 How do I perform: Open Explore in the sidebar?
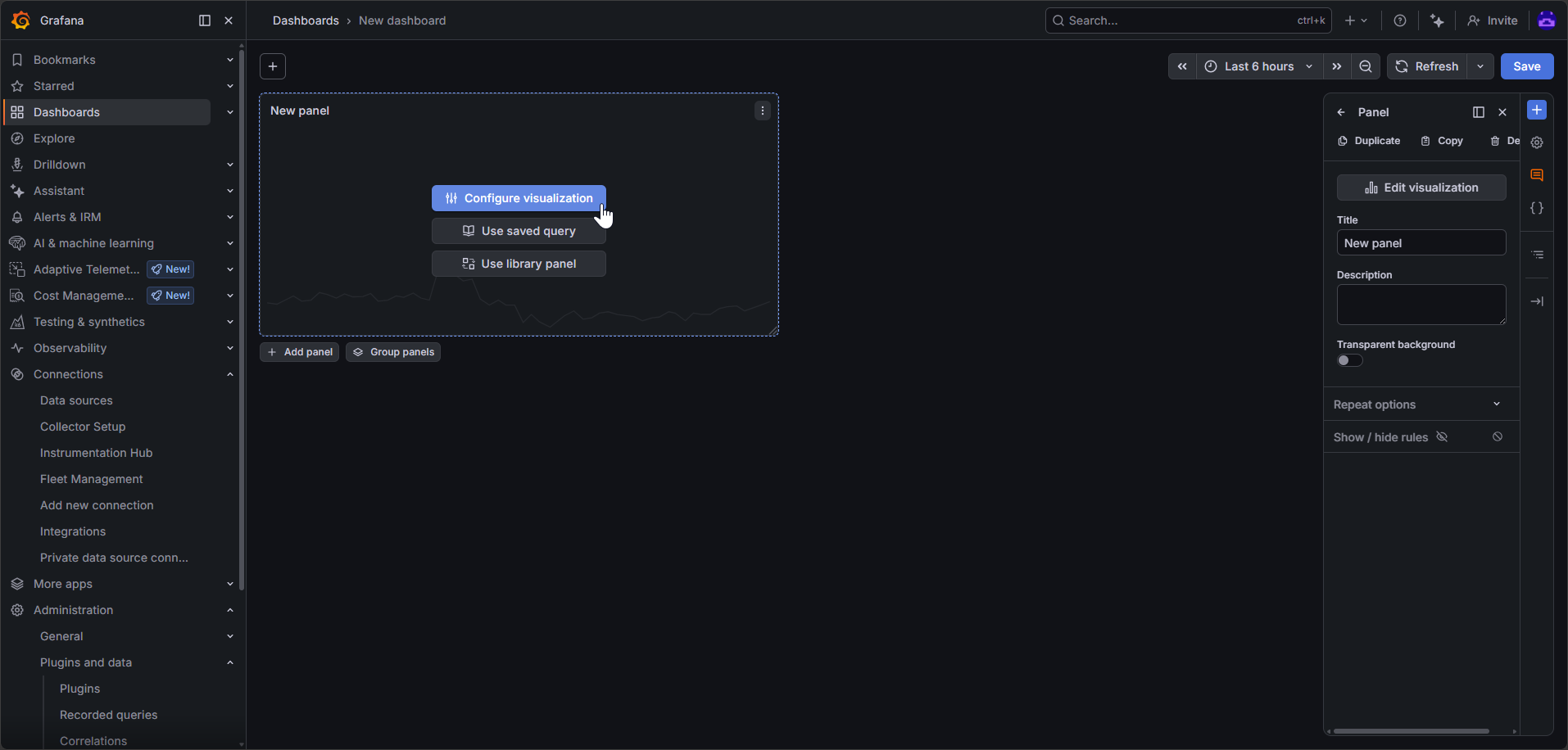pyautogui.click(x=54, y=138)
